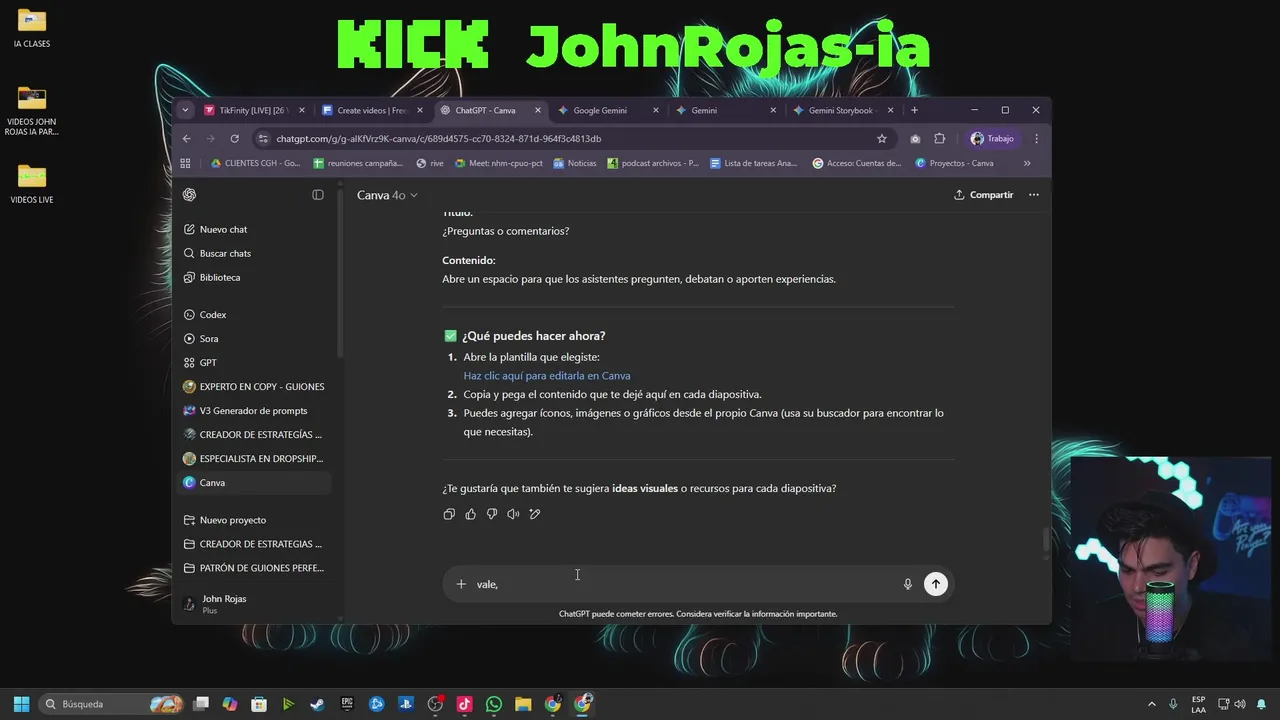Open the GPT explorer item in the sidebar
This screenshot has width=1280, height=720.
pyautogui.click(x=208, y=363)
